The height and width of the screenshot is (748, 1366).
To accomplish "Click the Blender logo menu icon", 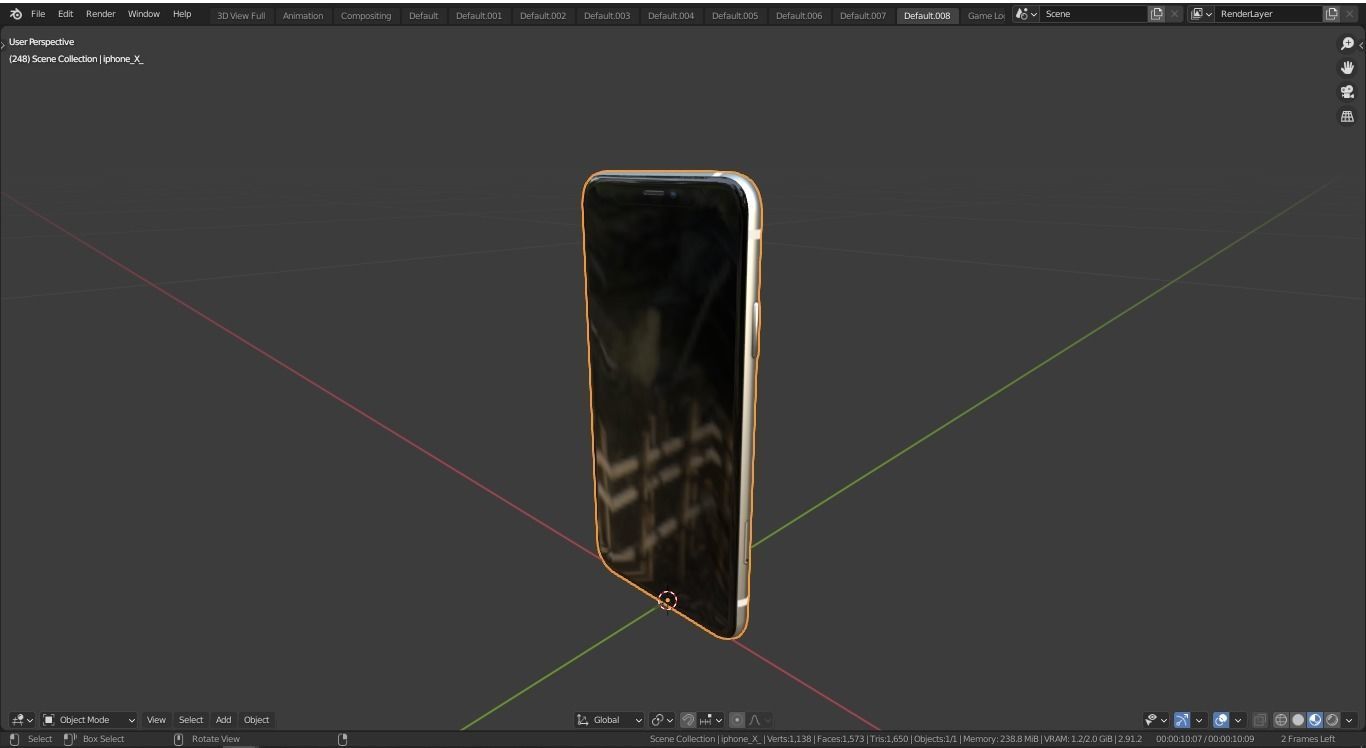I will click(15, 14).
